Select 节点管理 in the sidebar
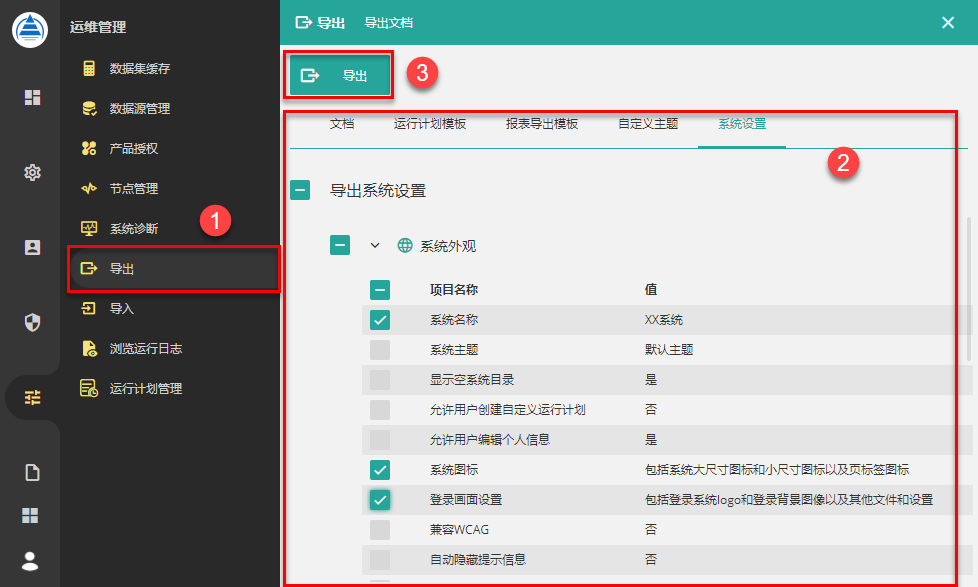978x587 pixels. (x=133, y=189)
